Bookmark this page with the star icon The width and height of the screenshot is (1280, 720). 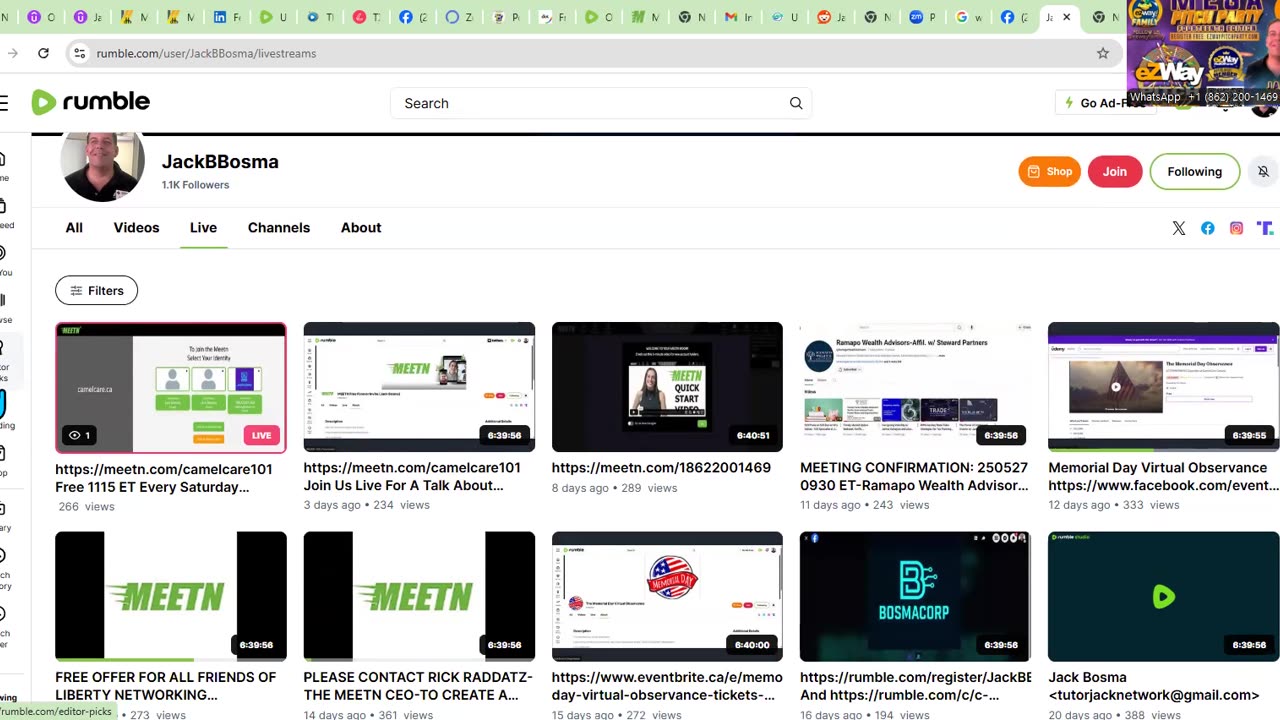tap(1103, 53)
